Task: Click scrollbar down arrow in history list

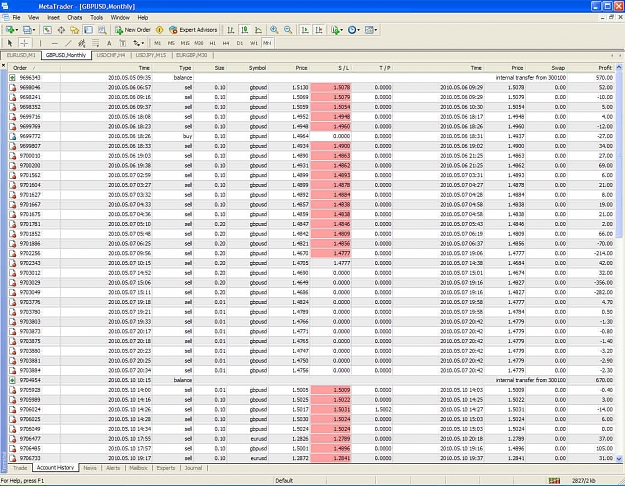Action: [x=619, y=459]
